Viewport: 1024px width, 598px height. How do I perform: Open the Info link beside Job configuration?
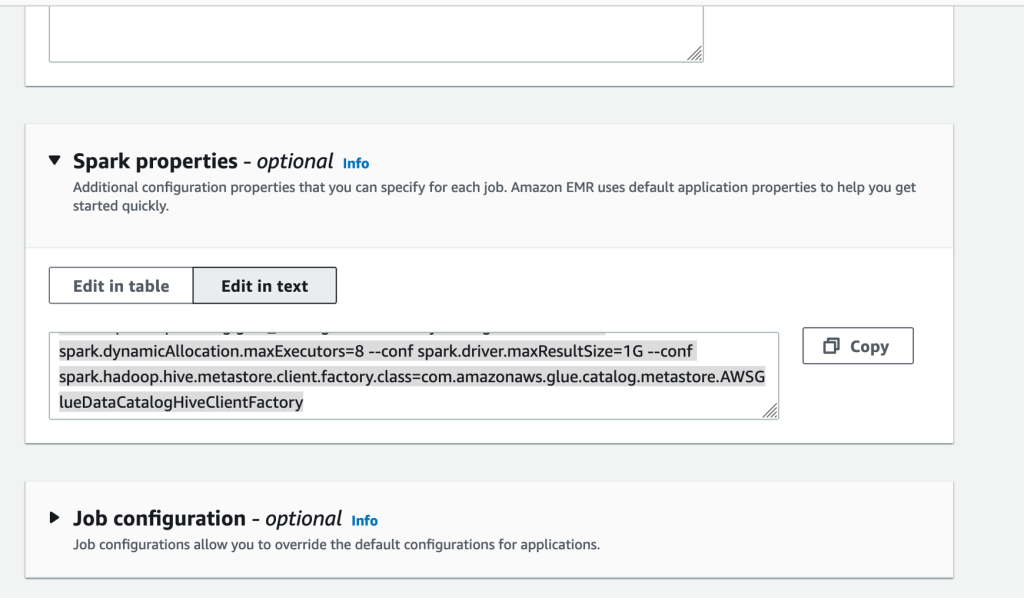click(x=364, y=520)
